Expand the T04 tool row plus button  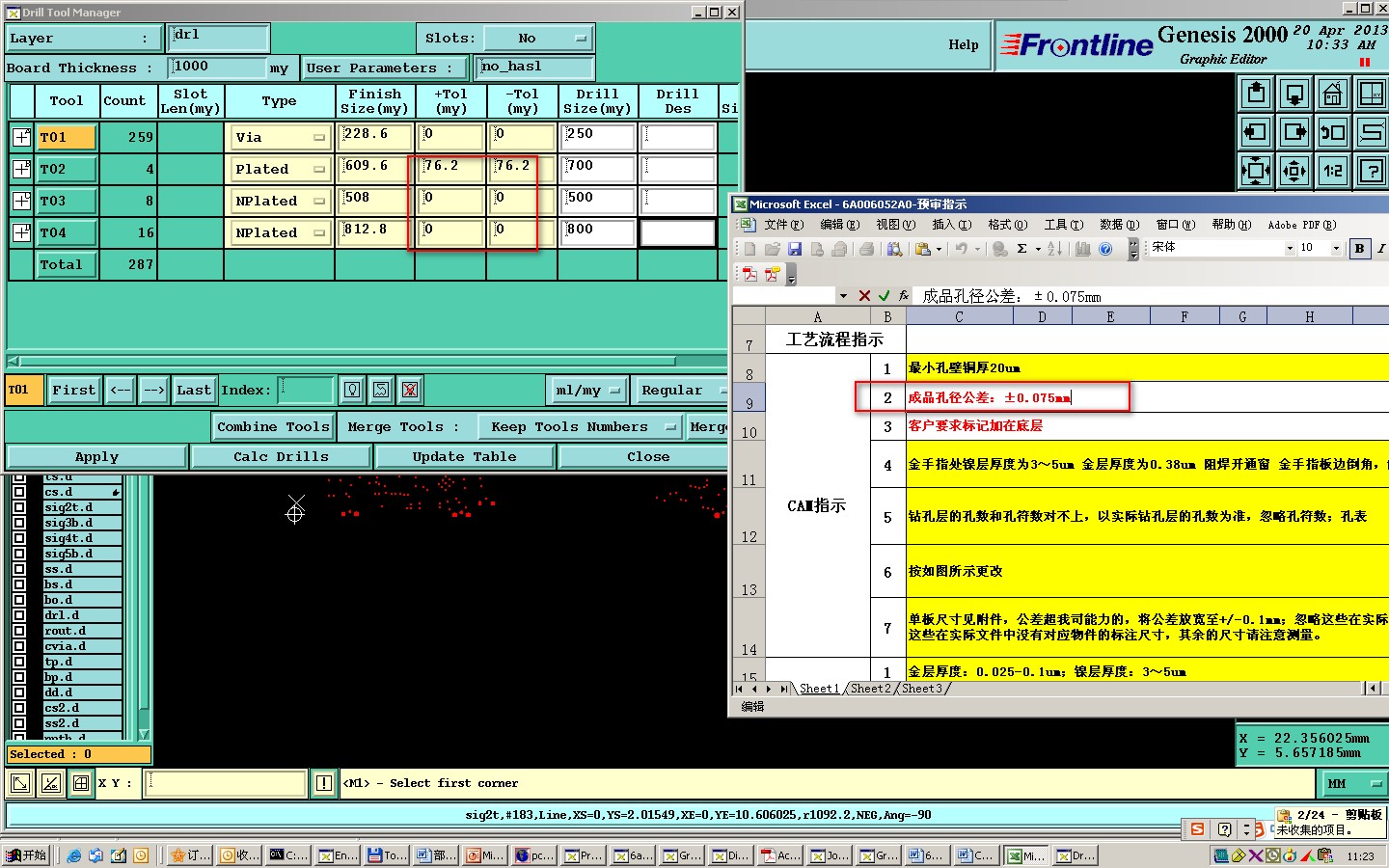[21, 232]
